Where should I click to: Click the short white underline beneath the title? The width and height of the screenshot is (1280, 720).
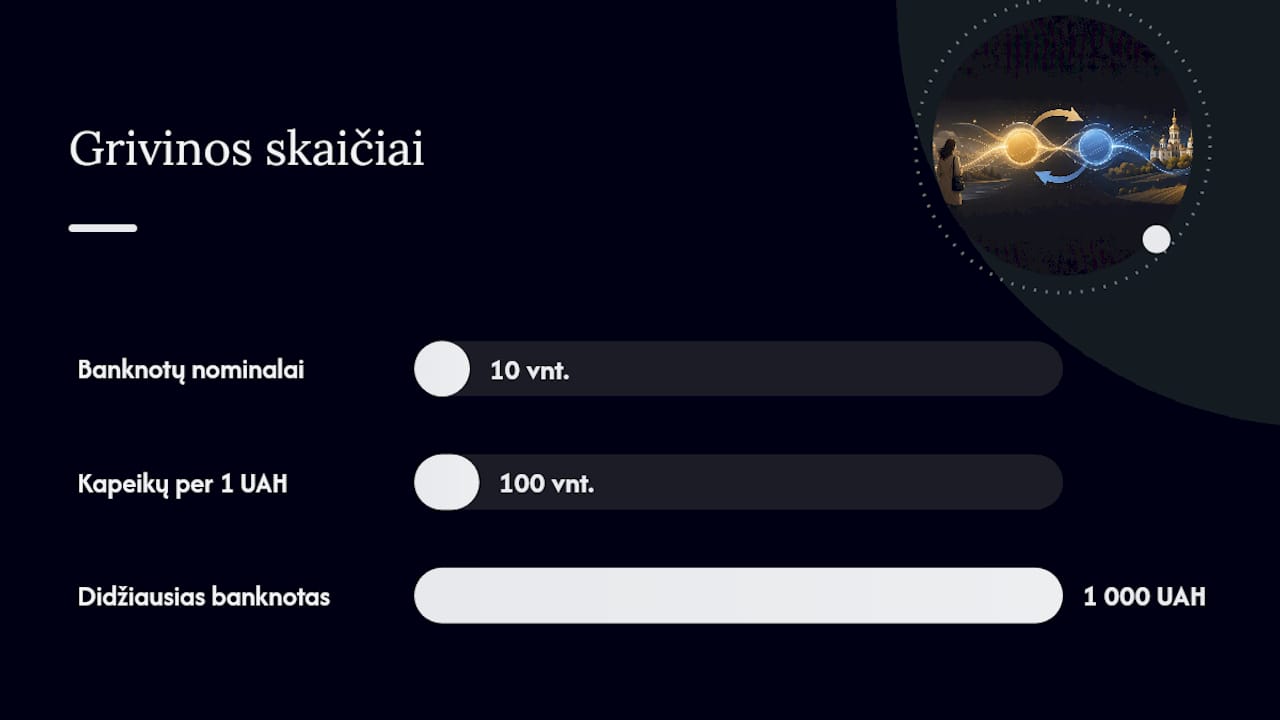[x=103, y=228]
